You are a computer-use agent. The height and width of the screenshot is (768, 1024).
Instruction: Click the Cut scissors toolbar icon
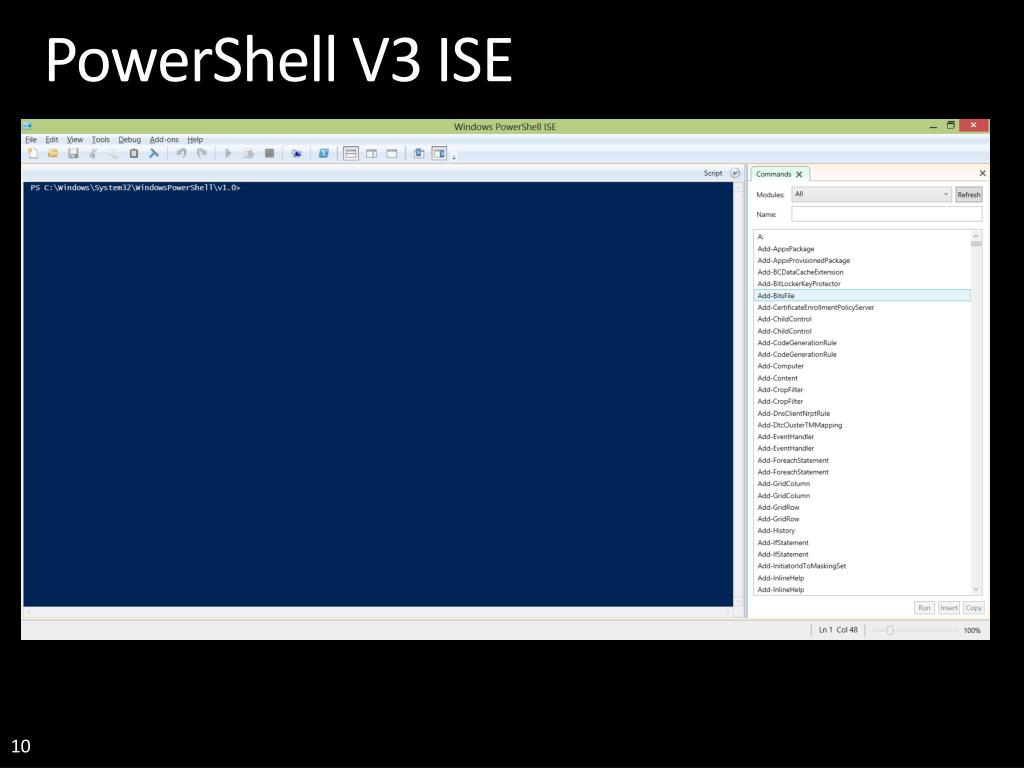[x=93, y=153]
